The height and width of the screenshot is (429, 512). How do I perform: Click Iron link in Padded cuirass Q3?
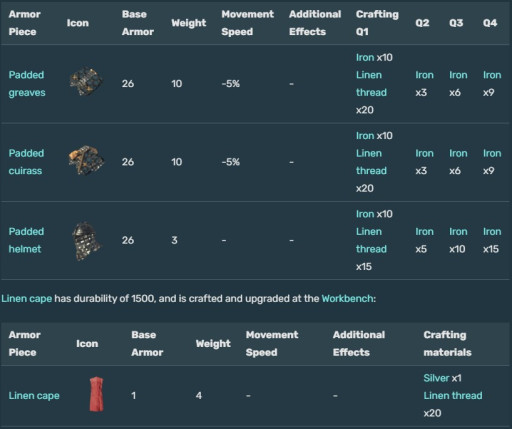click(x=458, y=153)
